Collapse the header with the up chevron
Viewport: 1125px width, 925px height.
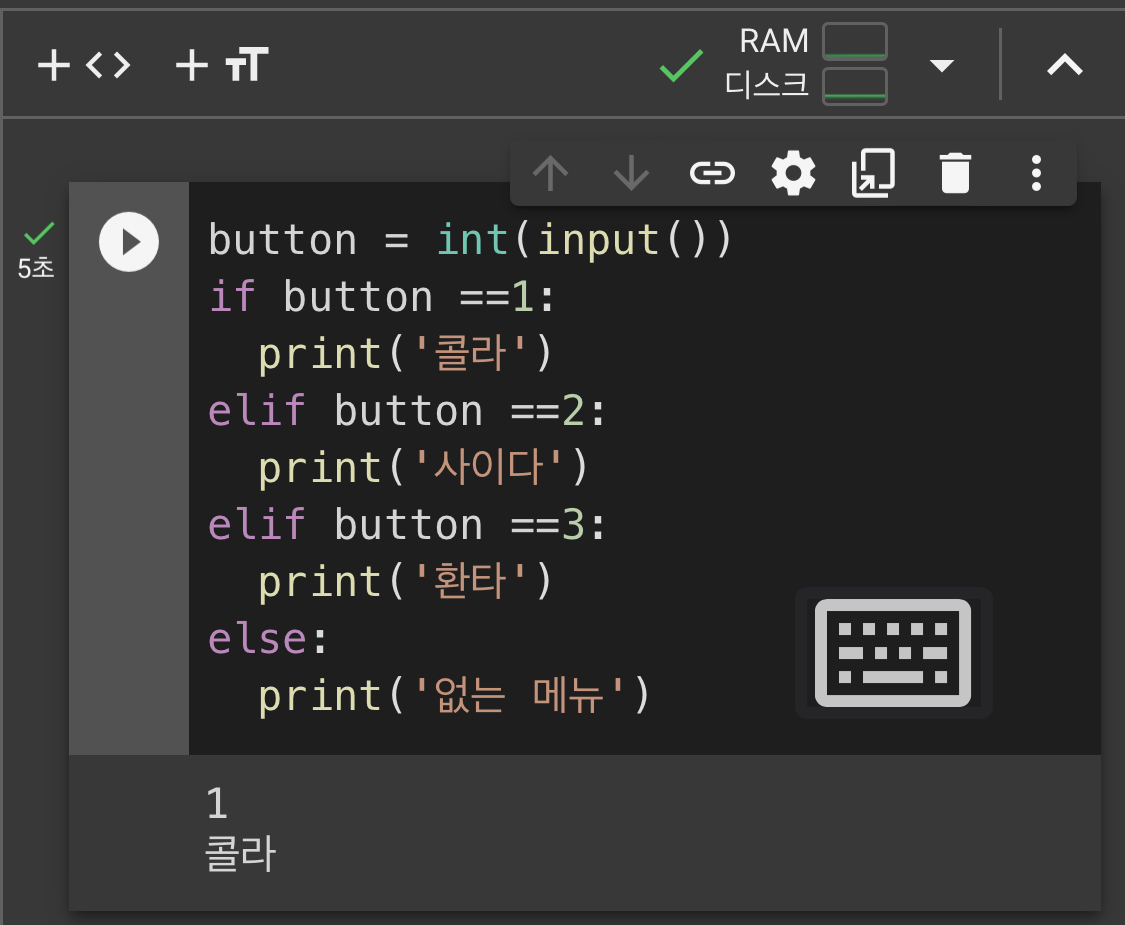(1064, 65)
